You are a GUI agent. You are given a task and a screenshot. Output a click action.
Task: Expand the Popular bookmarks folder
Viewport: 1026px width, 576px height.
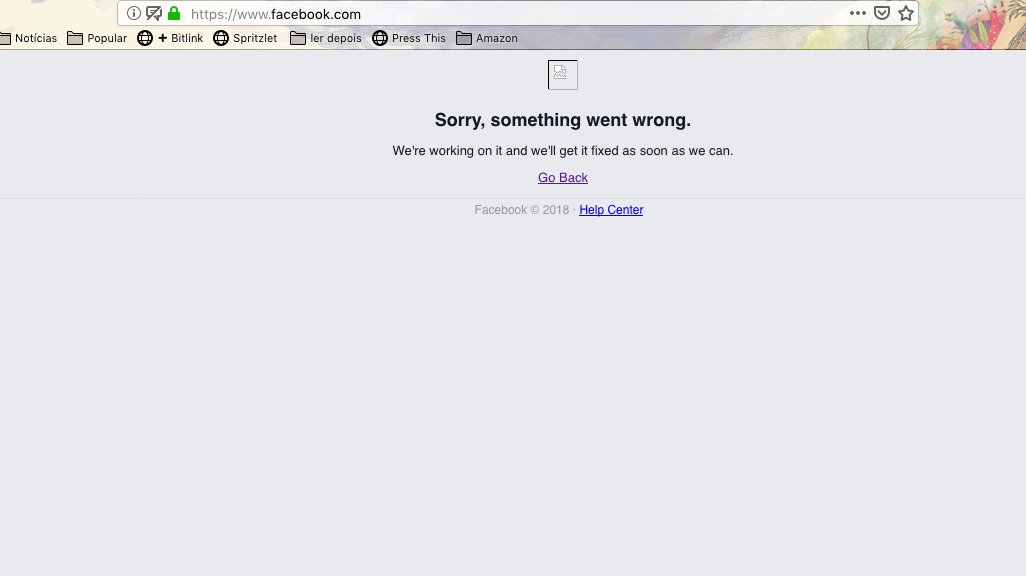pos(97,38)
